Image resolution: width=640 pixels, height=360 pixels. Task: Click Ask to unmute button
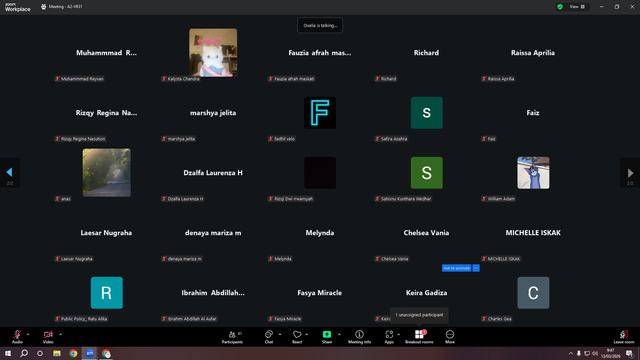click(x=456, y=268)
